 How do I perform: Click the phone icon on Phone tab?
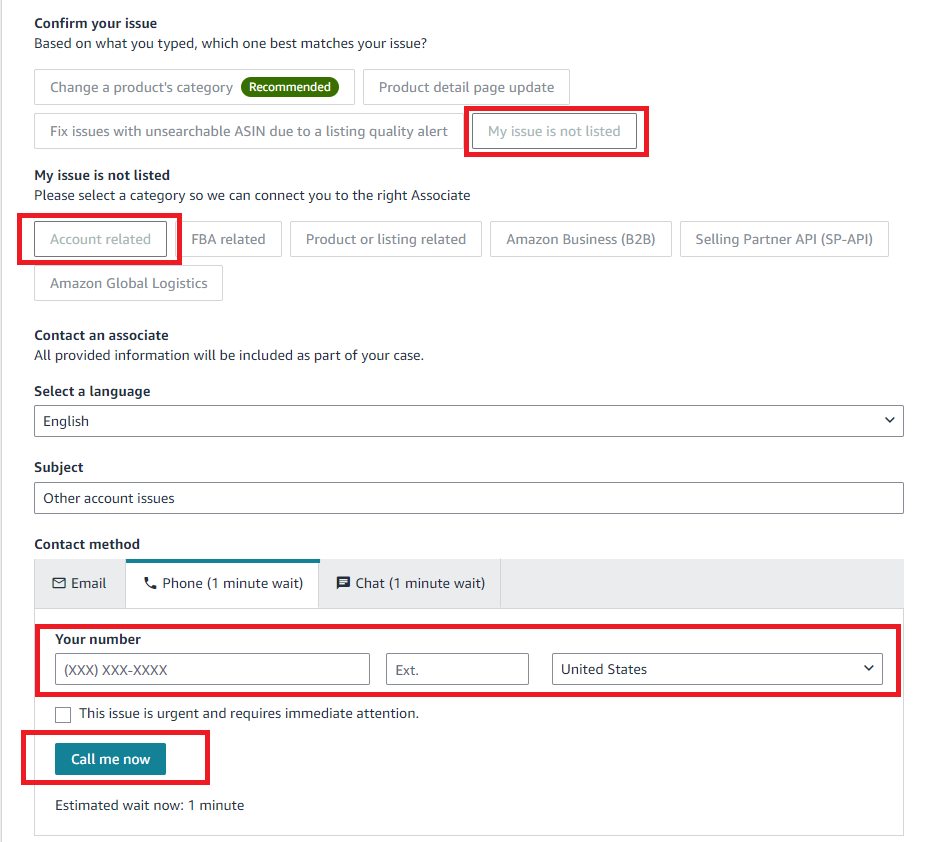click(151, 582)
